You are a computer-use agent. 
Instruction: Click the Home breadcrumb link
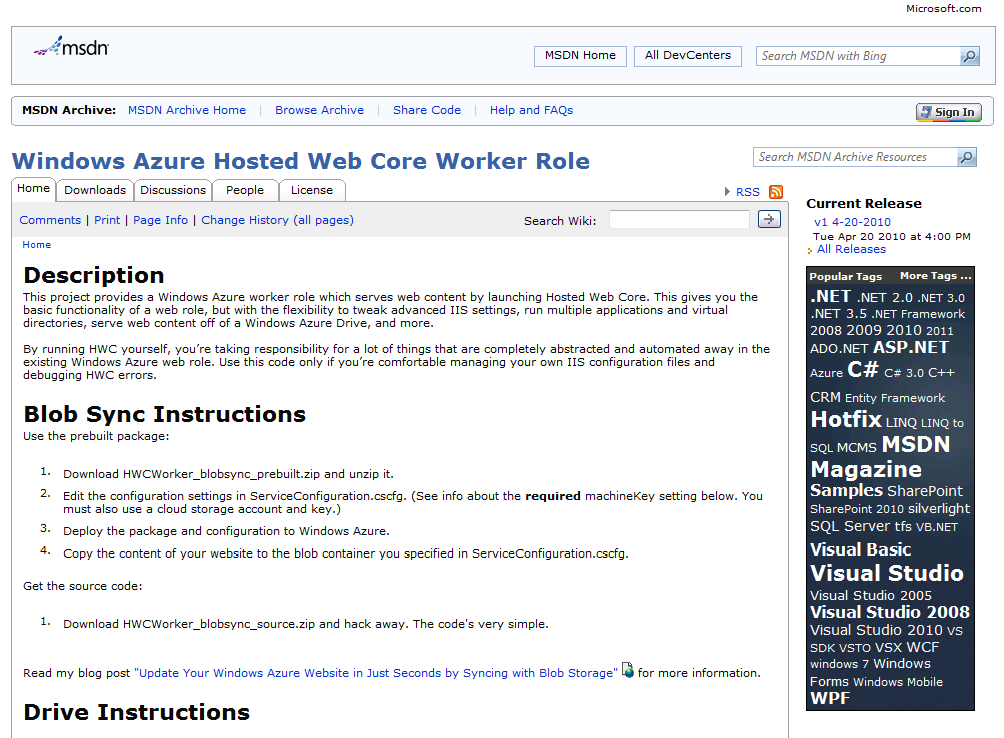[x=36, y=245]
